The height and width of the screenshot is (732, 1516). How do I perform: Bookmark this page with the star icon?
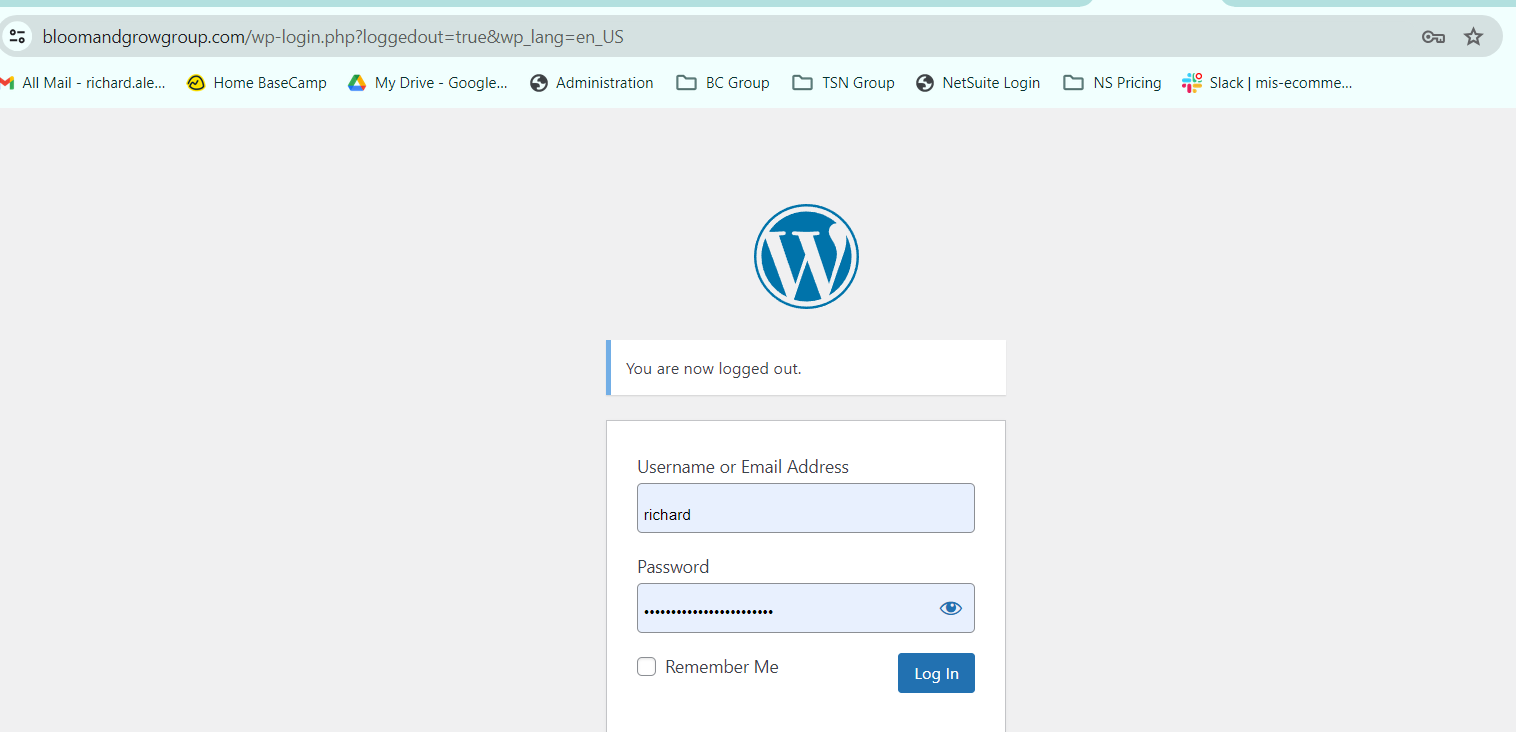coord(1473,37)
